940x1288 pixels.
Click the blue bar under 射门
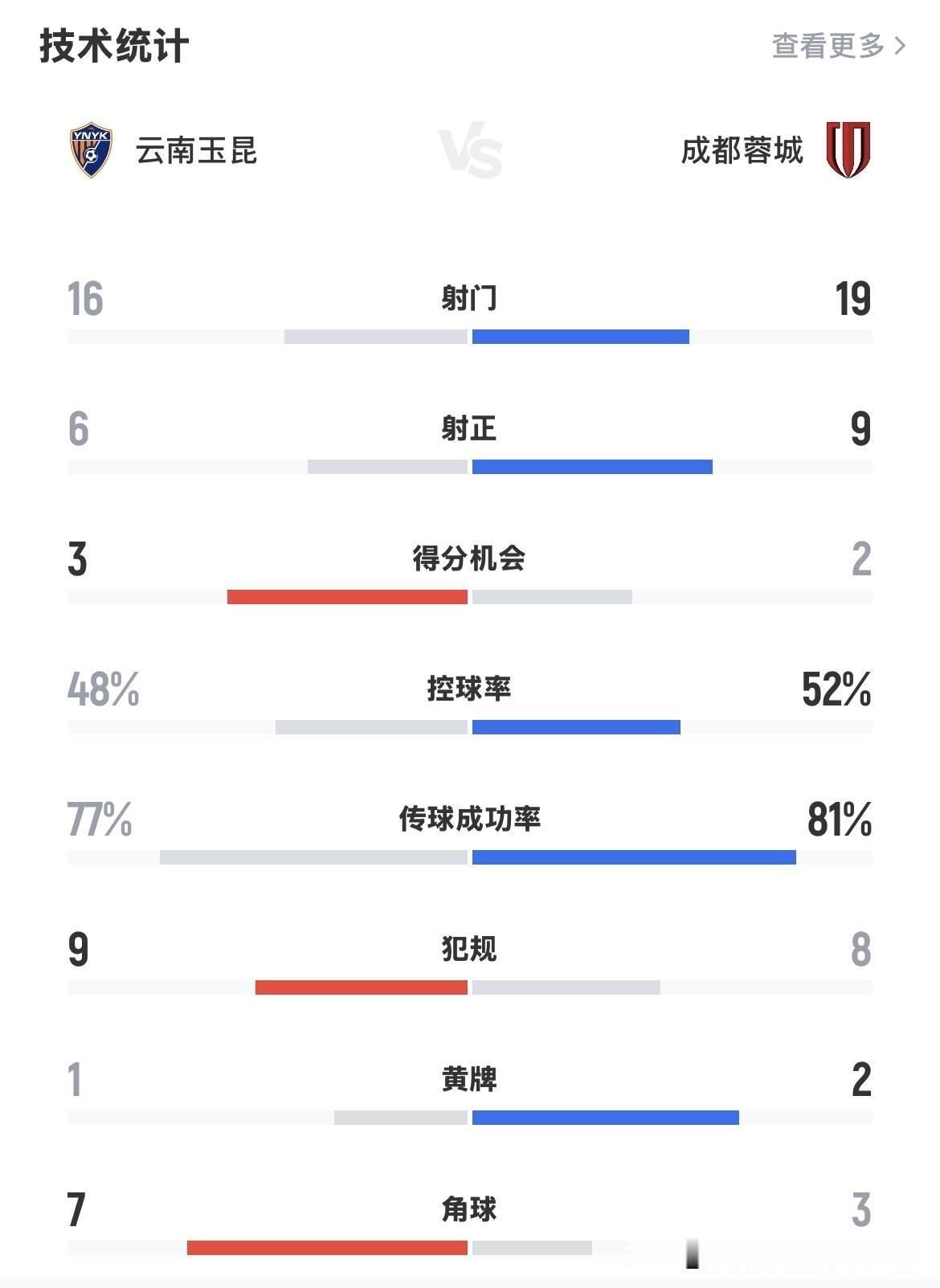(581, 337)
